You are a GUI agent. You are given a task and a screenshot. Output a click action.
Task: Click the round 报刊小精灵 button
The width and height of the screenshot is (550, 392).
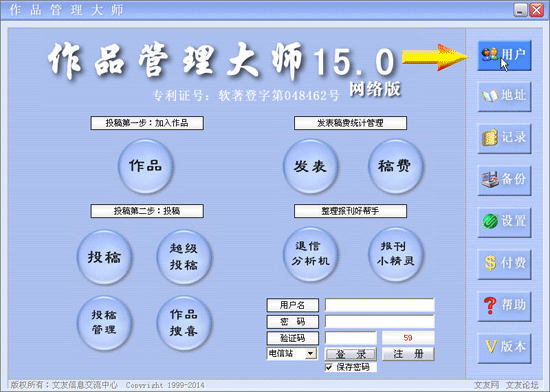[396, 254]
